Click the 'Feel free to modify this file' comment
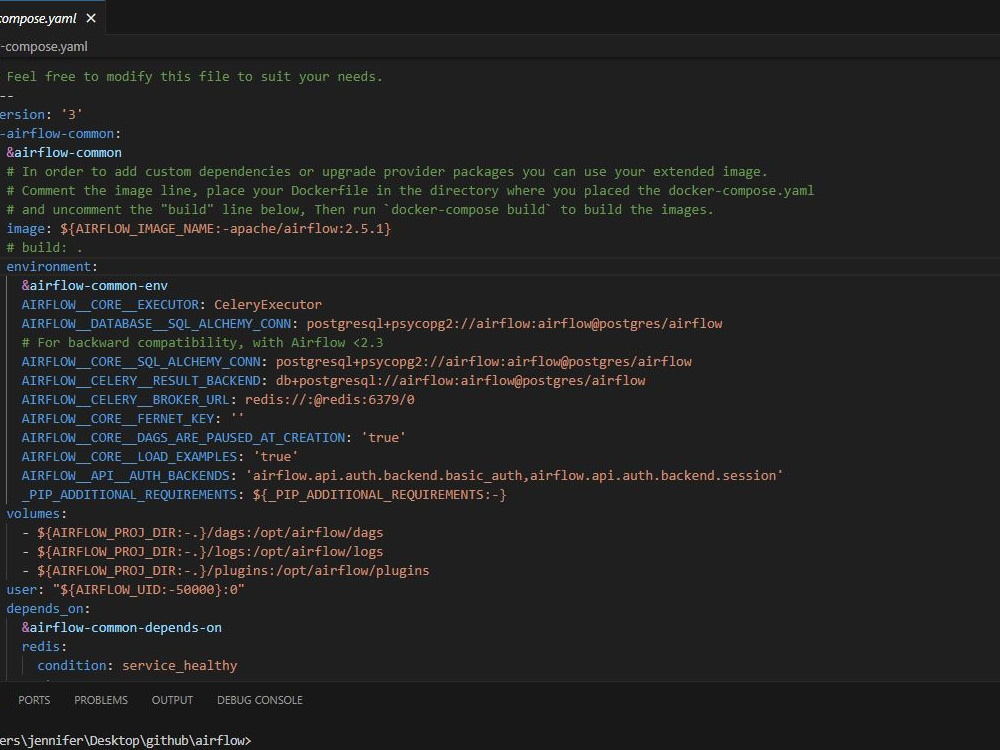Image resolution: width=1000 pixels, height=750 pixels. 195,77
